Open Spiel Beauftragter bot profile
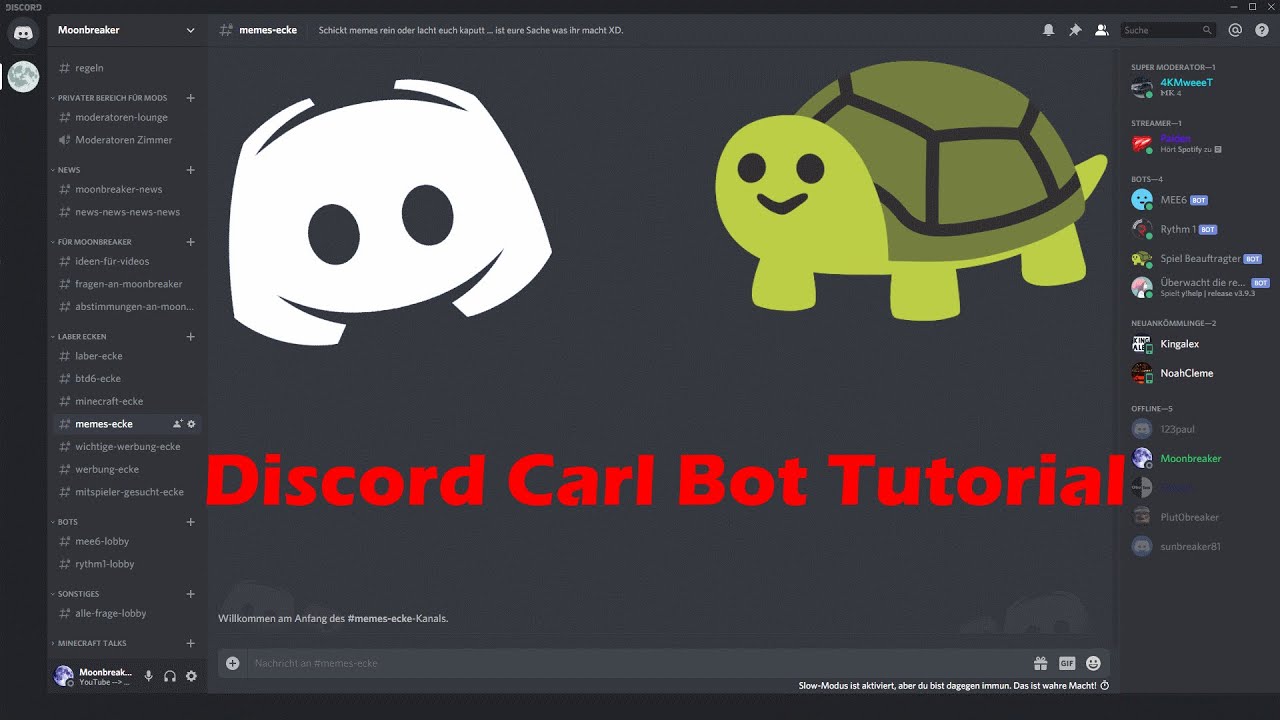The image size is (1280, 720). 1199,258
